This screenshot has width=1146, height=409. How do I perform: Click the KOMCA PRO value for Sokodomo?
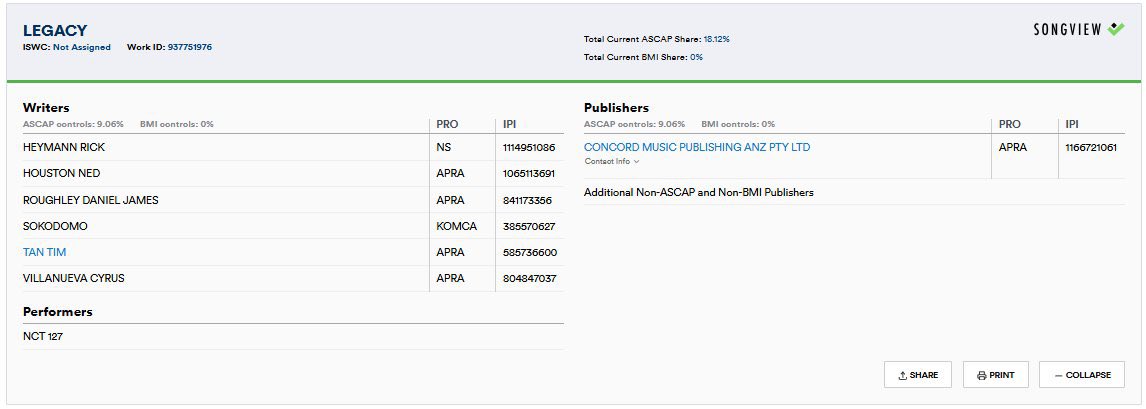(456, 226)
